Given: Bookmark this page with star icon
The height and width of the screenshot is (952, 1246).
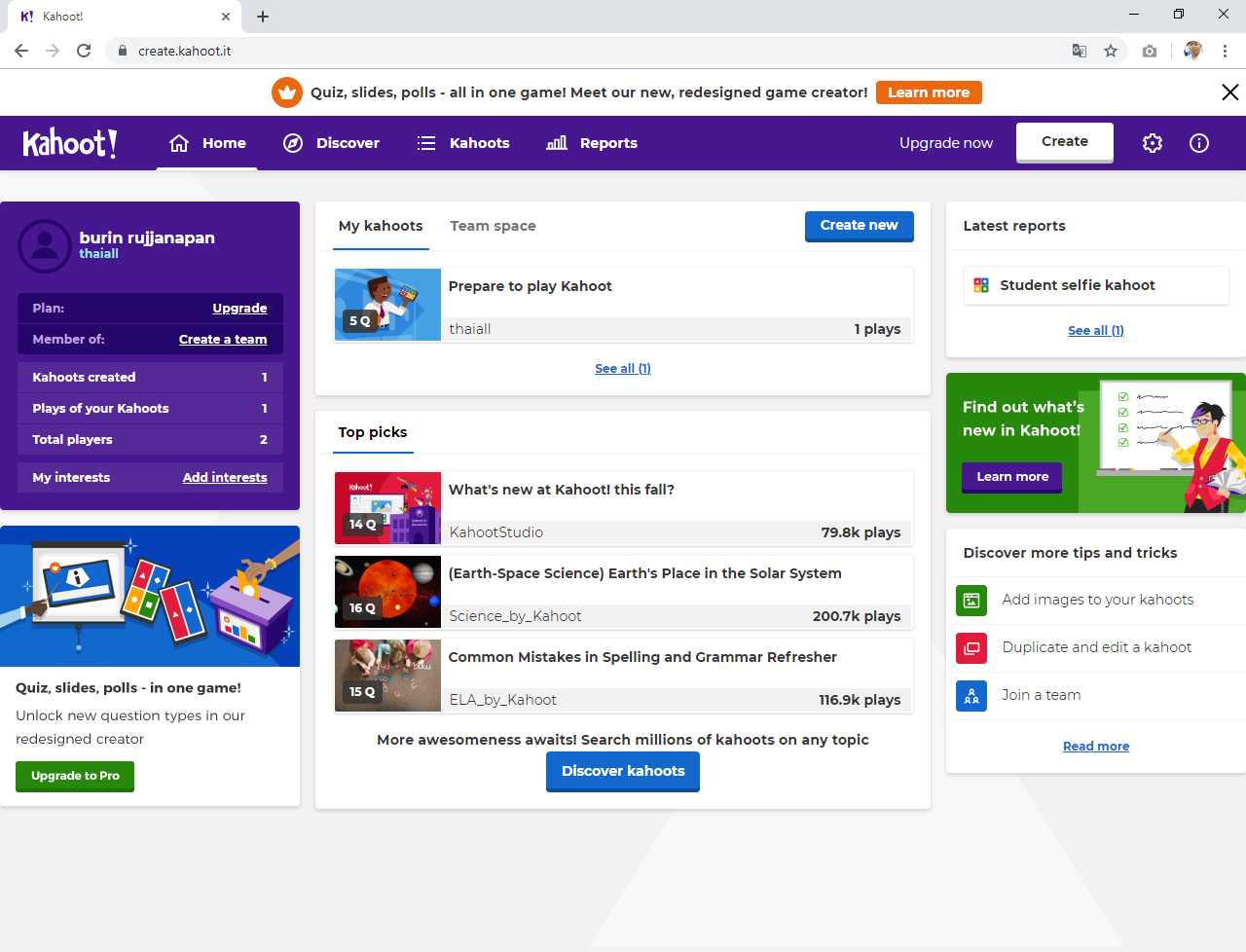Looking at the screenshot, I should tap(1111, 51).
